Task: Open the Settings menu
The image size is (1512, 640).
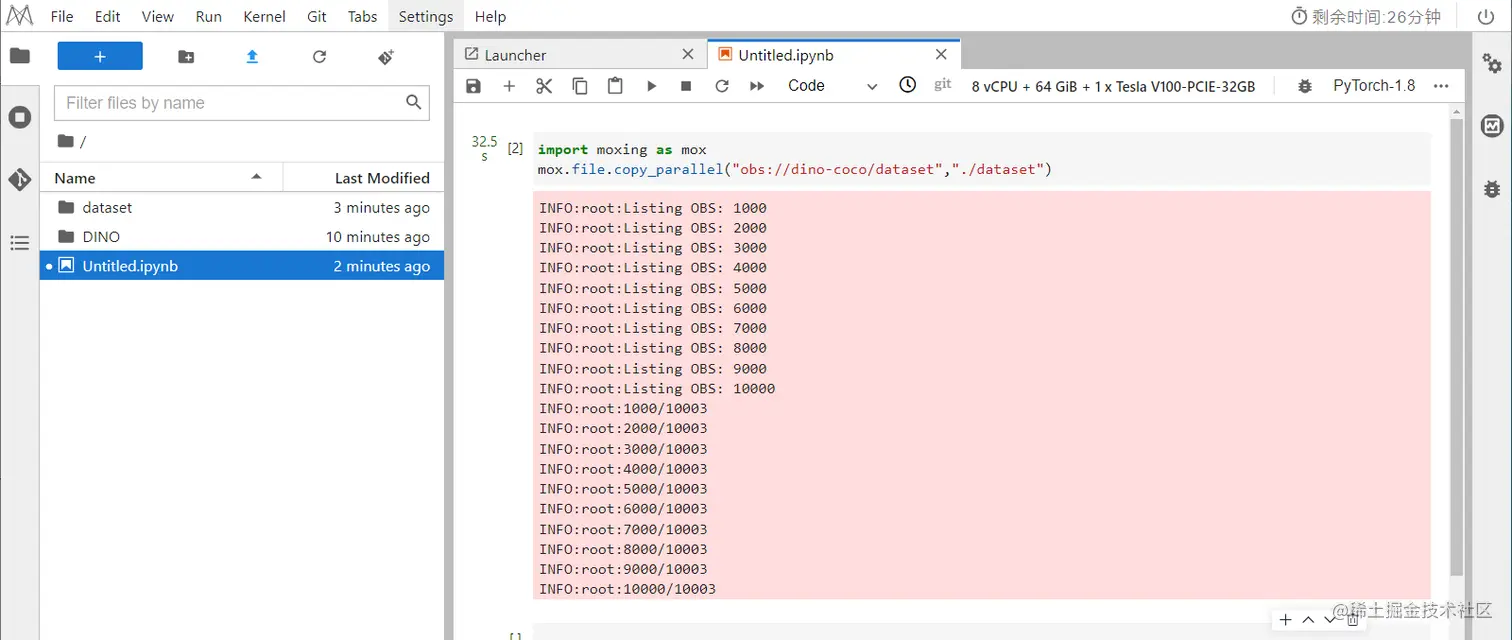Action: 426,16
